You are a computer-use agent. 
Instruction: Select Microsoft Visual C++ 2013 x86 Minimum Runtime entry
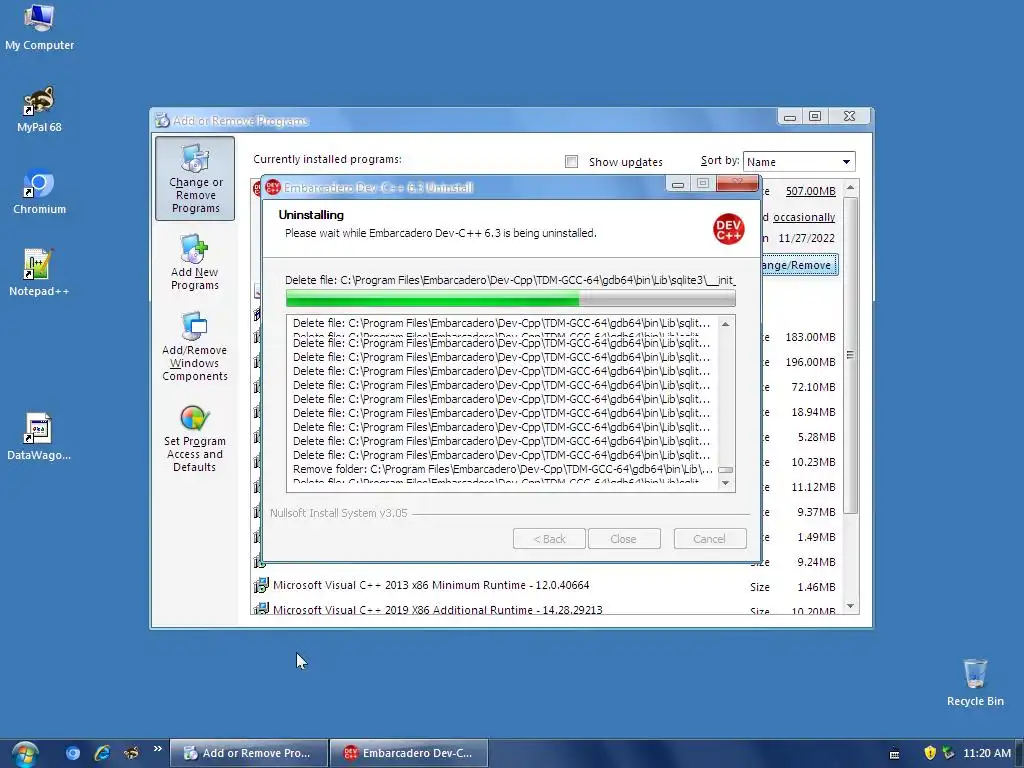(x=431, y=585)
